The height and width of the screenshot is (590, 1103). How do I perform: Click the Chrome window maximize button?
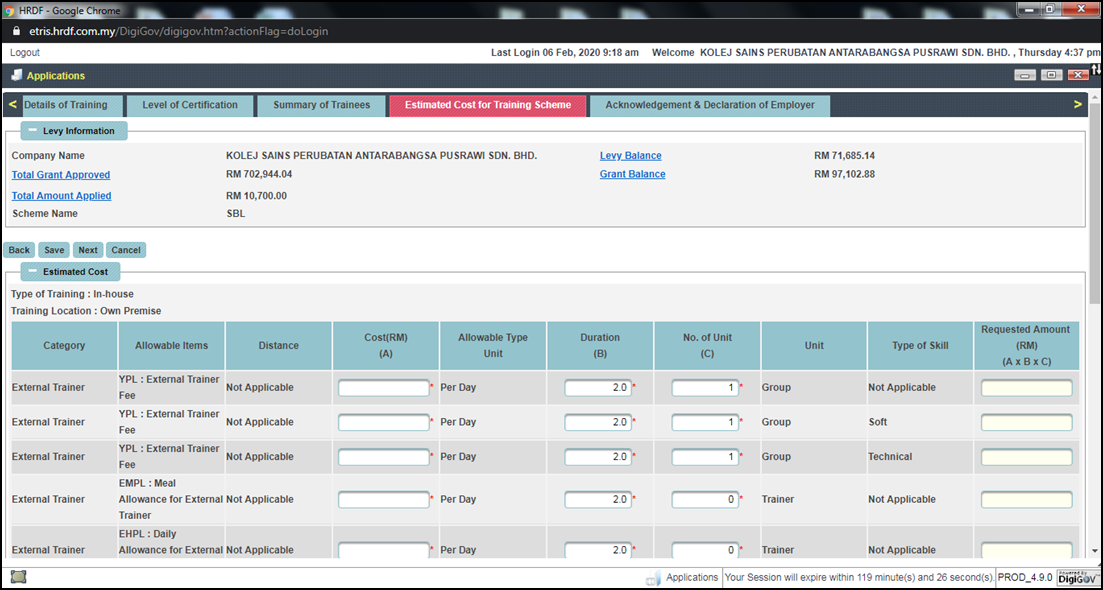1050,8
